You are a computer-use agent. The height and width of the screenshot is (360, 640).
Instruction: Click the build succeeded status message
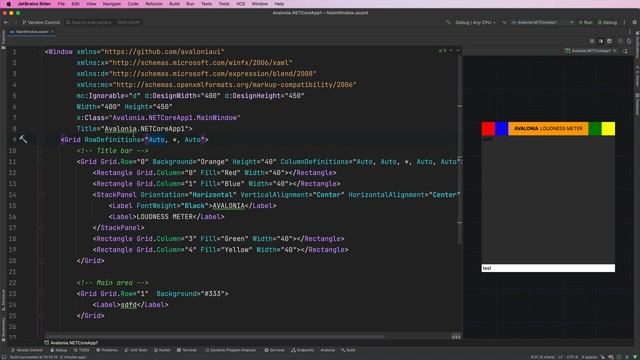click(x=48, y=357)
